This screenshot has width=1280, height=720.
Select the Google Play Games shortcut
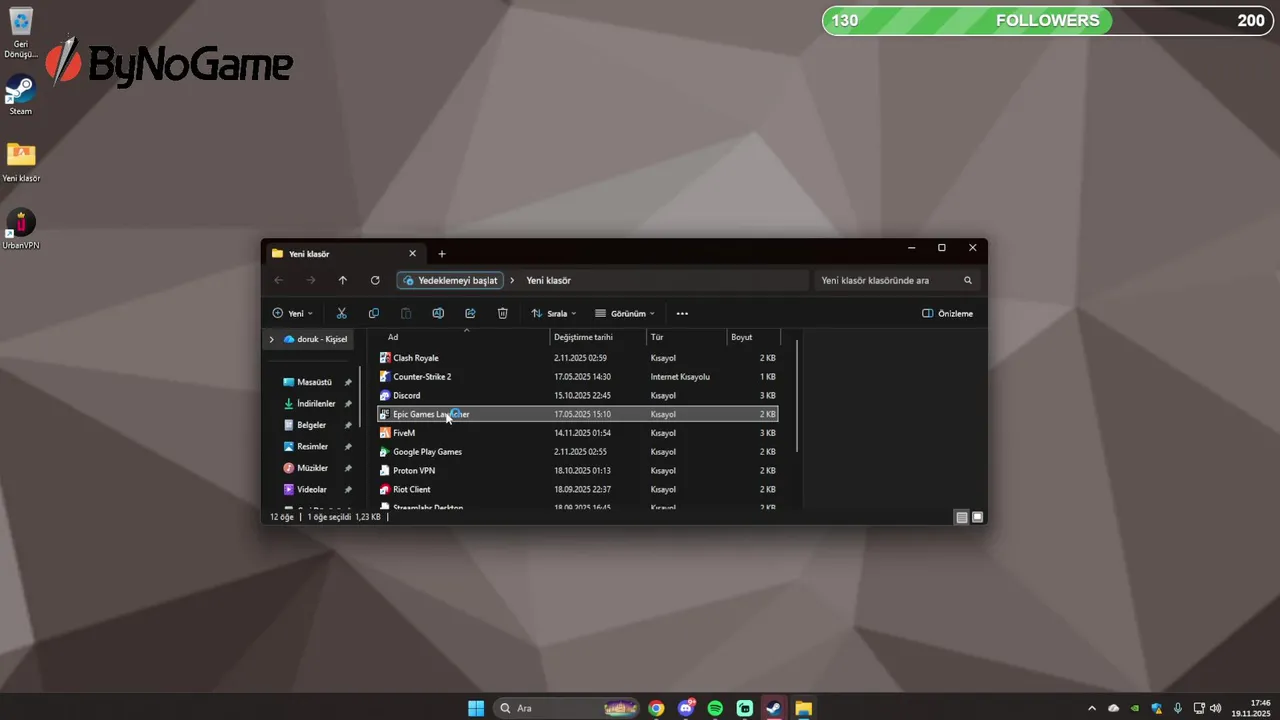577,452
